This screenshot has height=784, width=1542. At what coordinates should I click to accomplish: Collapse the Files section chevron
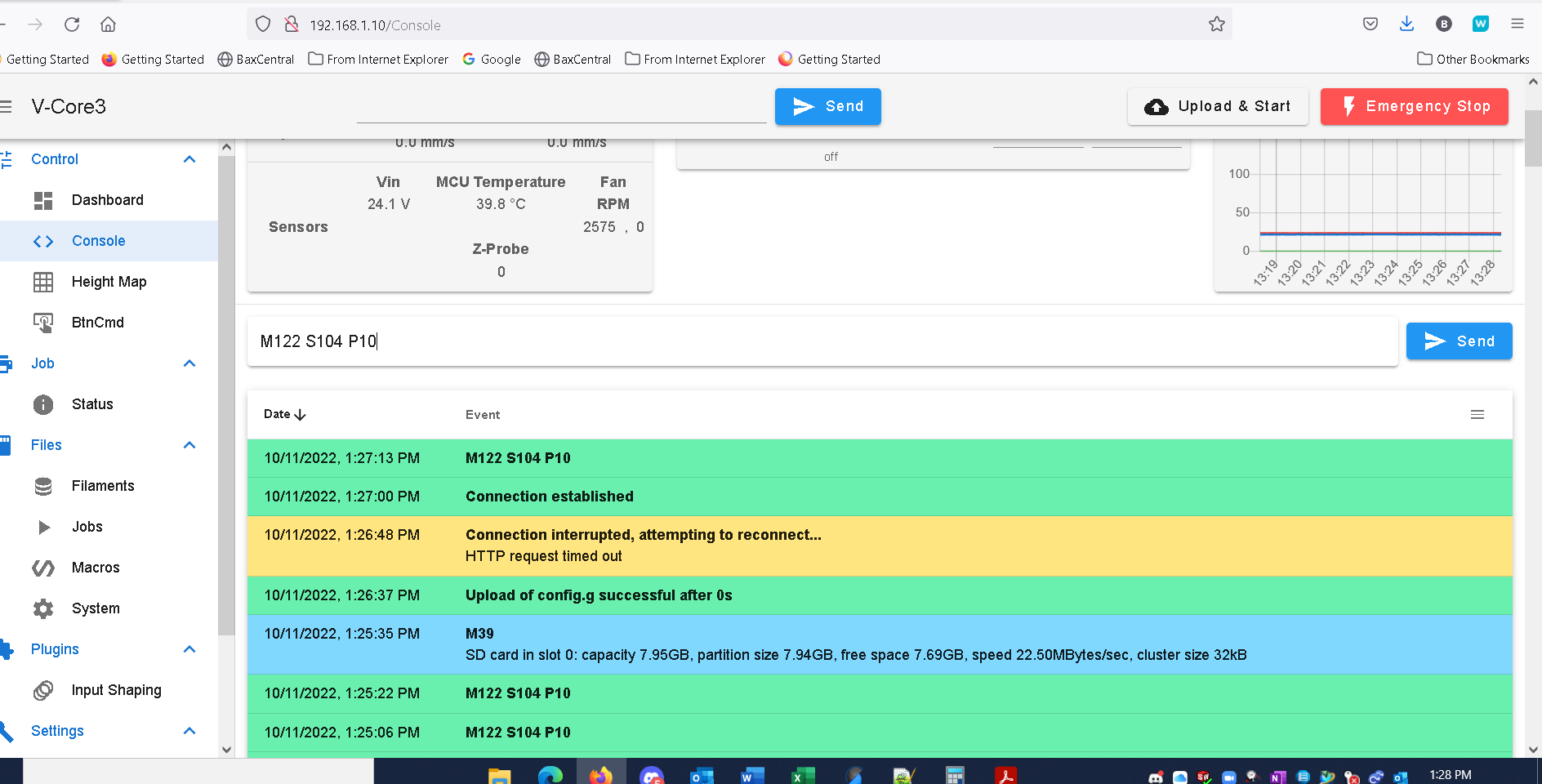pyautogui.click(x=189, y=445)
